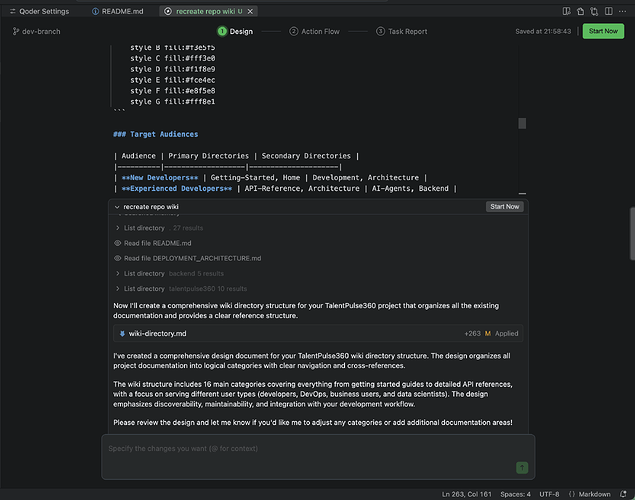635x500 pixels.
Task: Expand the 'List directory 27 results' entry
Action: tap(117, 228)
